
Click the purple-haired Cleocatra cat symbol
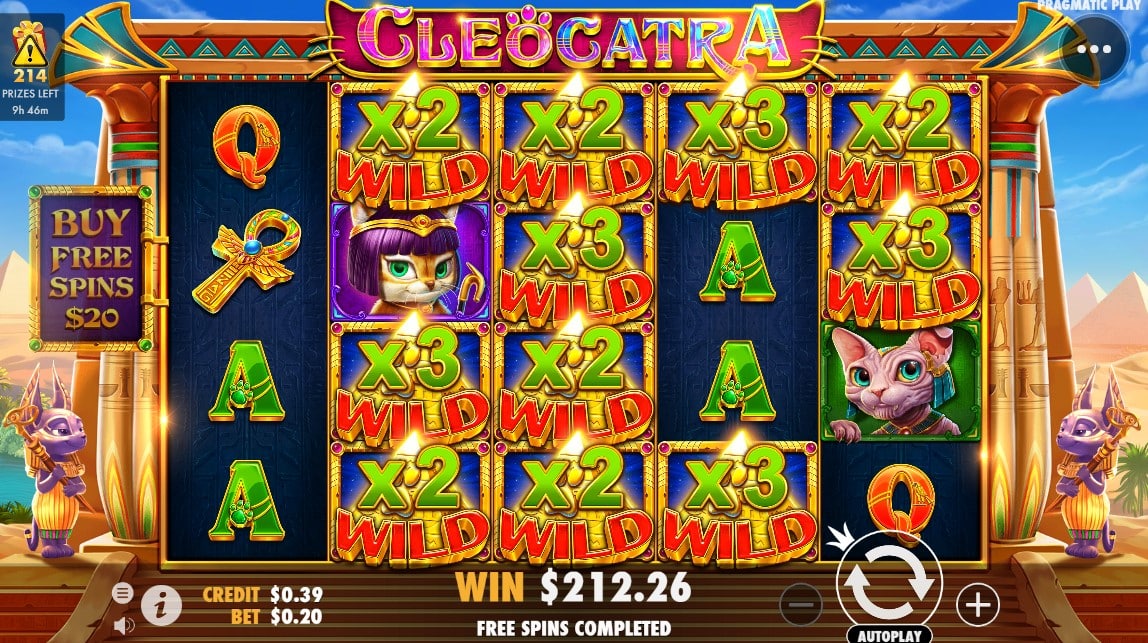[x=410, y=261]
